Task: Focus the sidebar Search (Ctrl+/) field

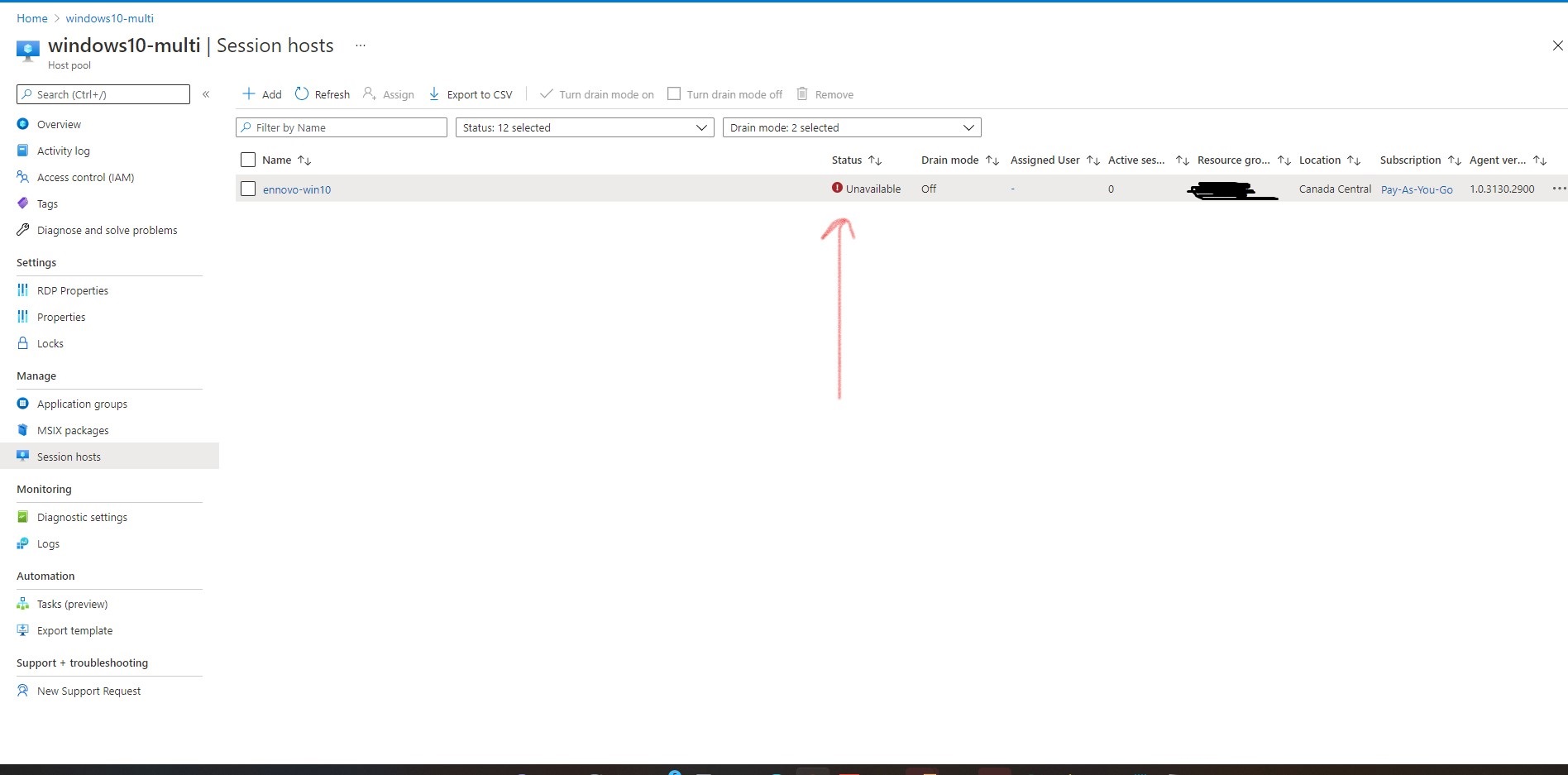Action: (103, 94)
